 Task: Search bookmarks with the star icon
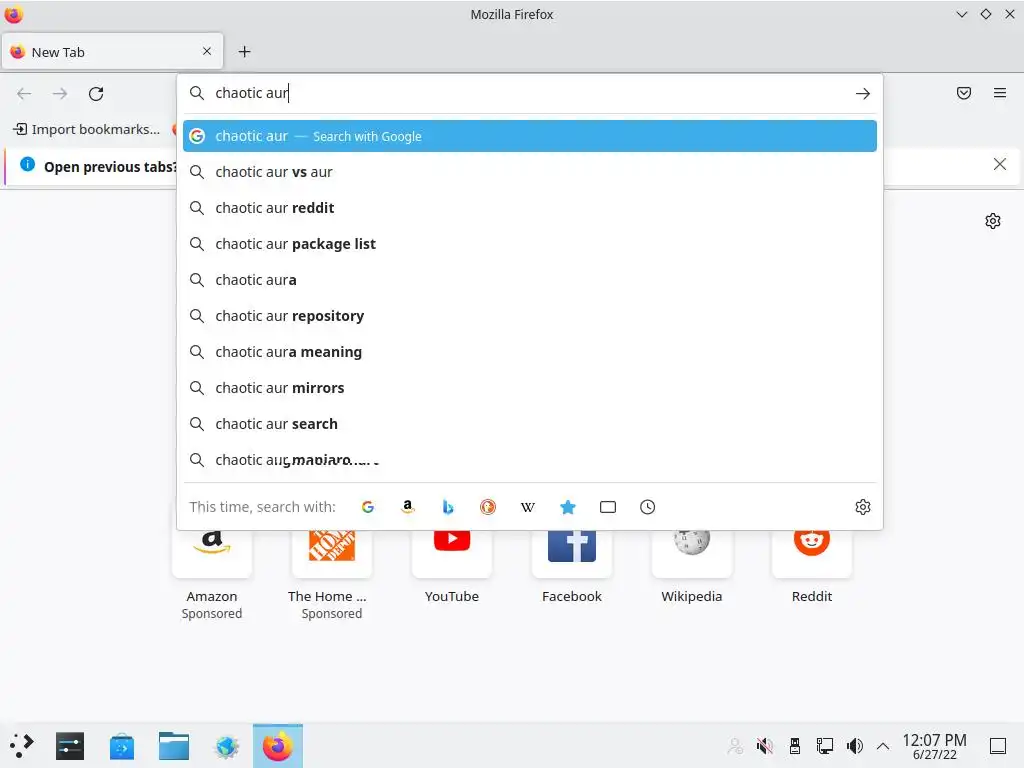pos(568,507)
